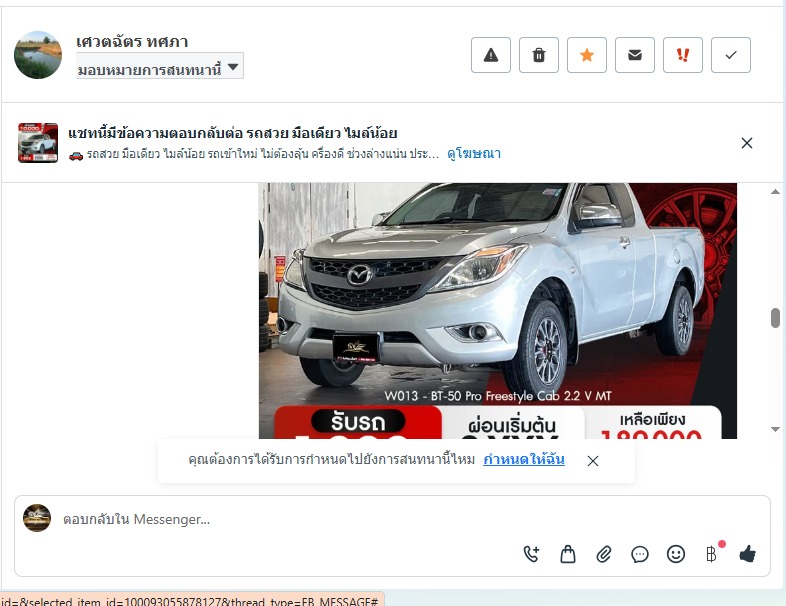Click ad title แชทนี้มีข้อความตอบกลับต่อ รถสวย มือเดียว ไมล์น้อย
Image resolution: width=786 pixels, height=606 pixels.
pos(233,133)
